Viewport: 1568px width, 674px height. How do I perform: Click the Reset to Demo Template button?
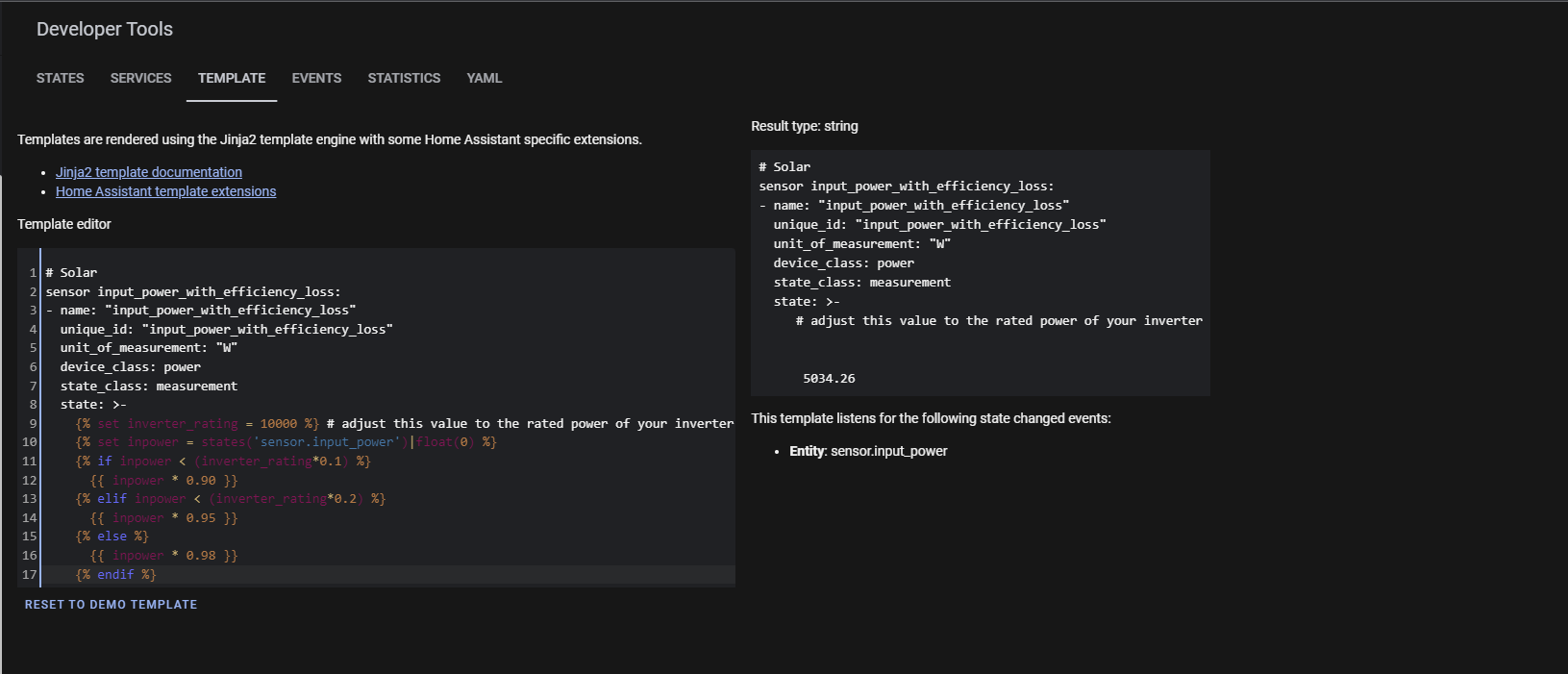pyautogui.click(x=111, y=605)
